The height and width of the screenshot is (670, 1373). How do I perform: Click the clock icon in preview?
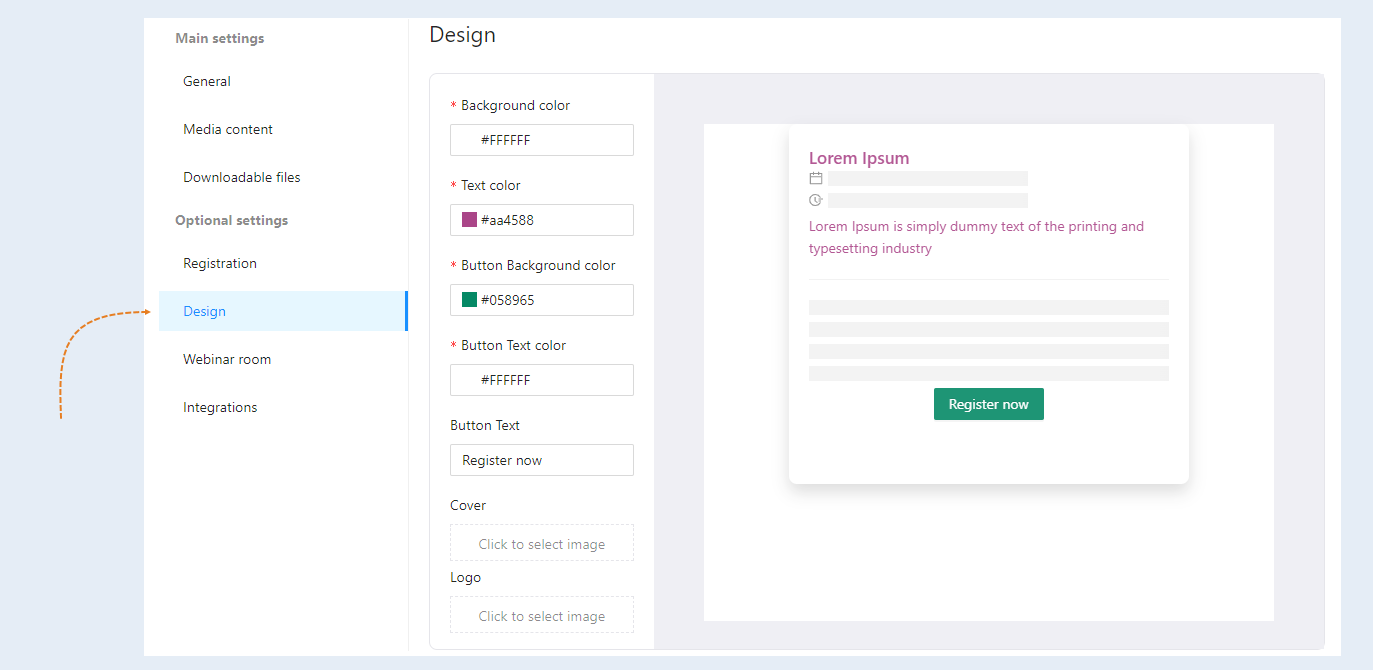pyautogui.click(x=816, y=200)
